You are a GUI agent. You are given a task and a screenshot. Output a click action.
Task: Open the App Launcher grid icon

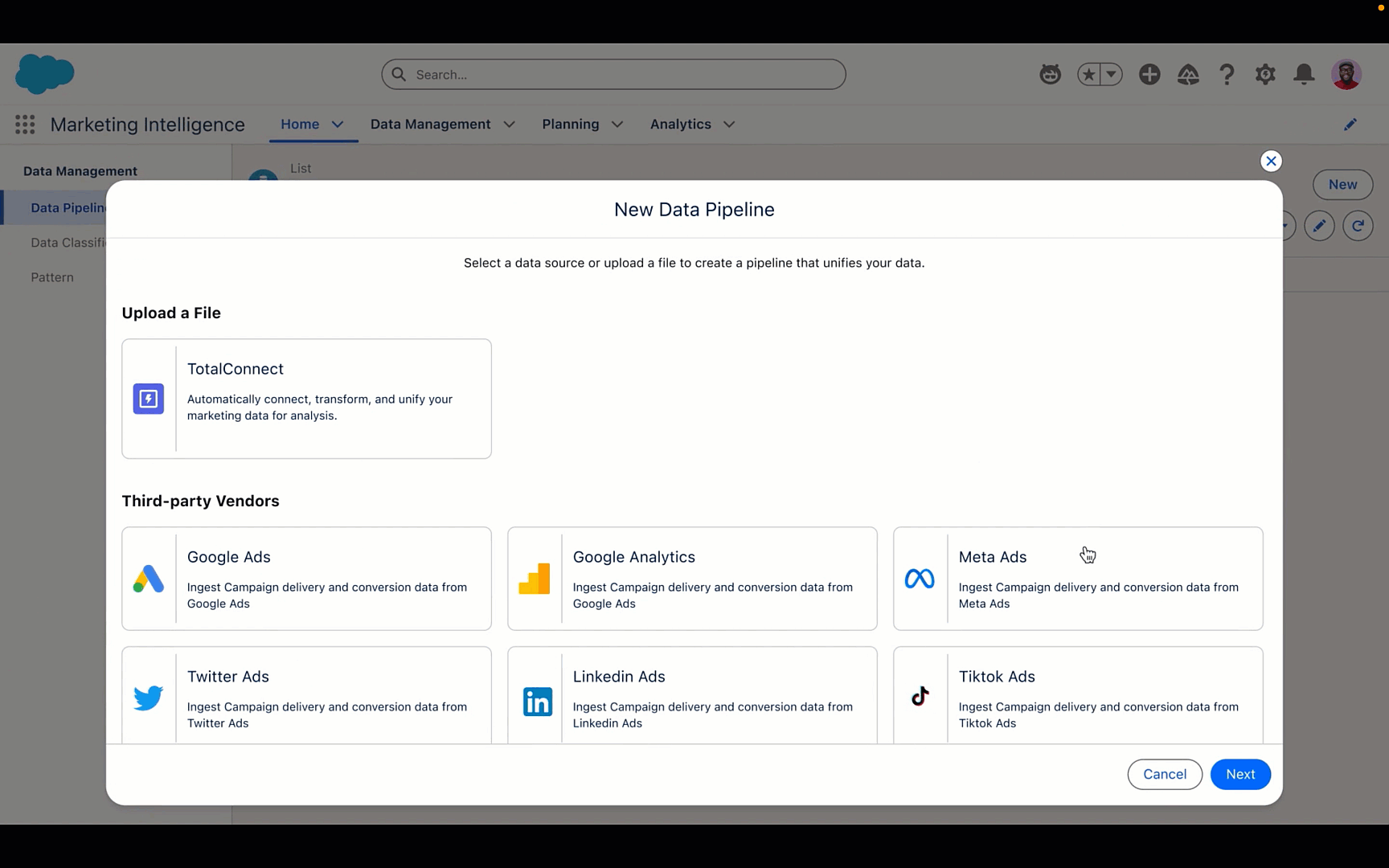[25, 125]
